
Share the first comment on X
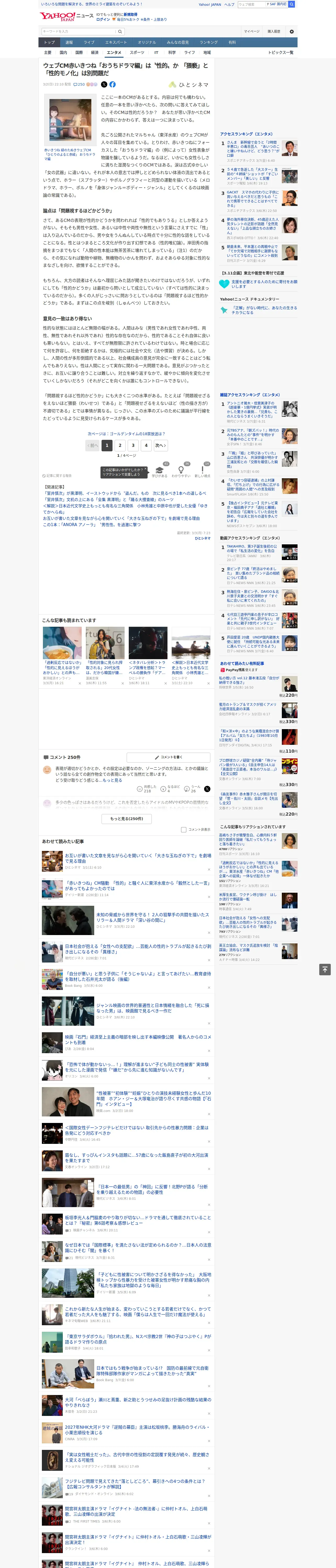(207, 789)
